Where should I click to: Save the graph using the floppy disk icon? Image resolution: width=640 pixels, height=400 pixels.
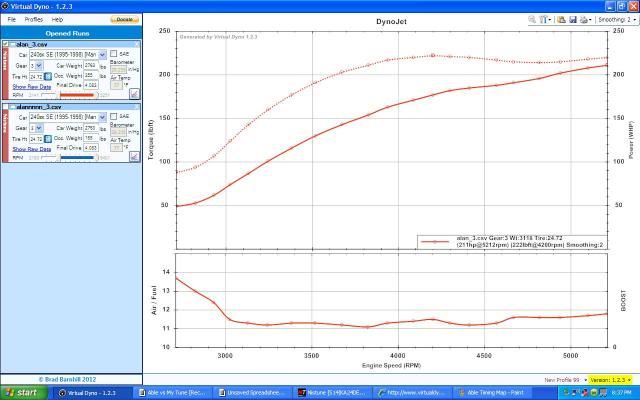pyautogui.click(x=571, y=19)
